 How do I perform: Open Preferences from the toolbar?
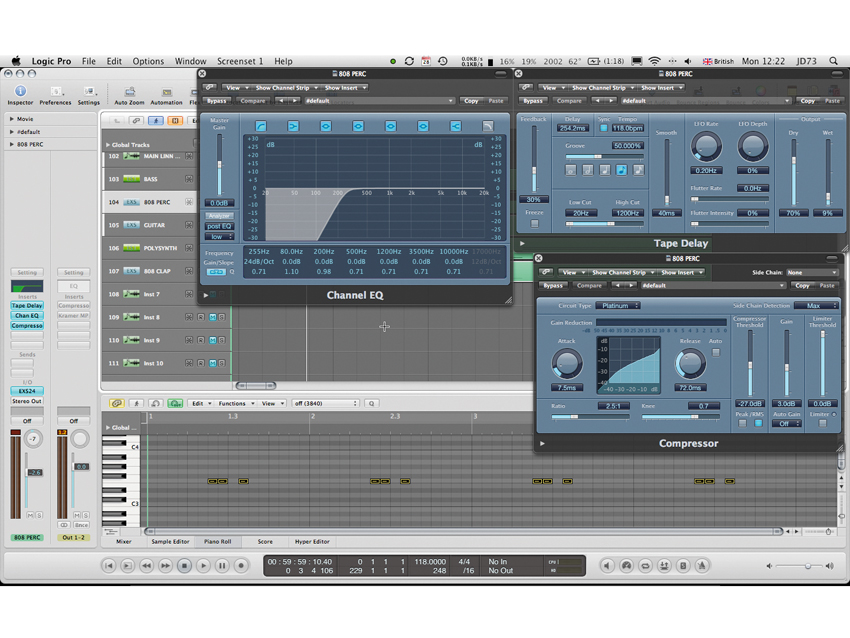pyautogui.click(x=55, y=92)
